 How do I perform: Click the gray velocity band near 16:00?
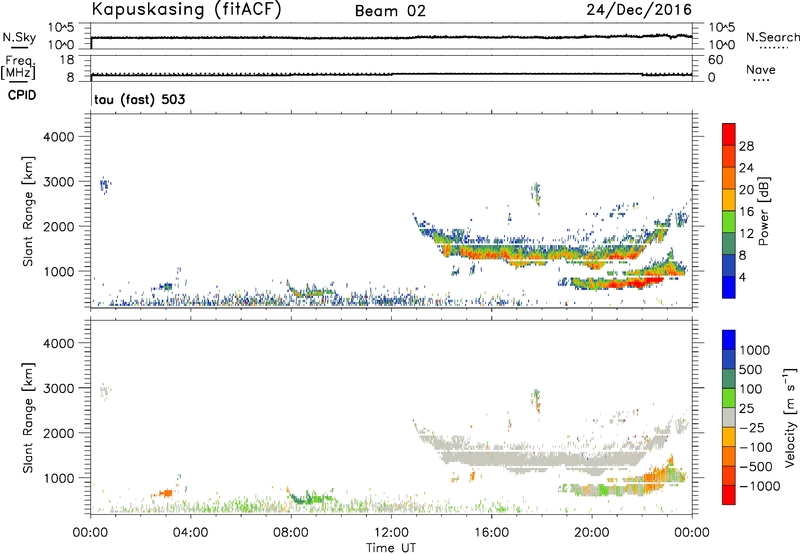coord(491,457)
